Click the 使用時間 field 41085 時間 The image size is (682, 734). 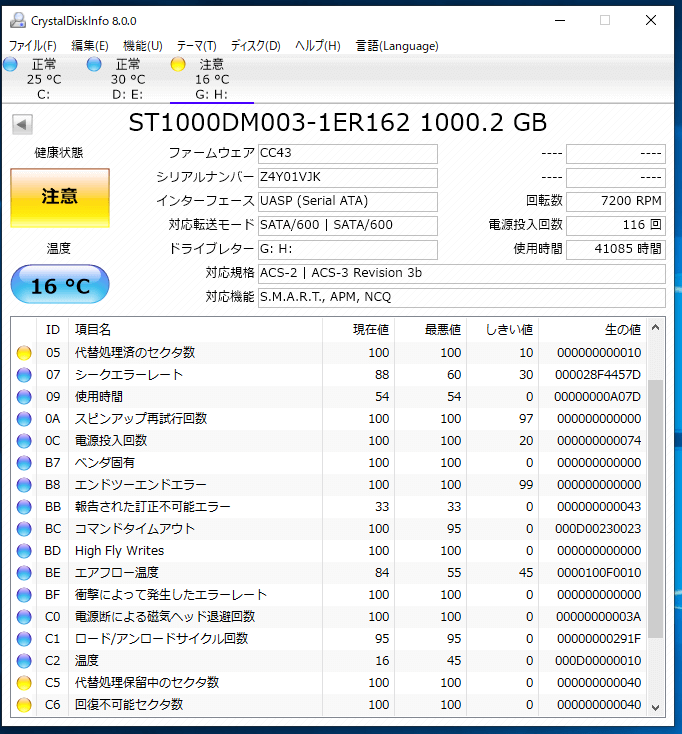coord(616,250)
